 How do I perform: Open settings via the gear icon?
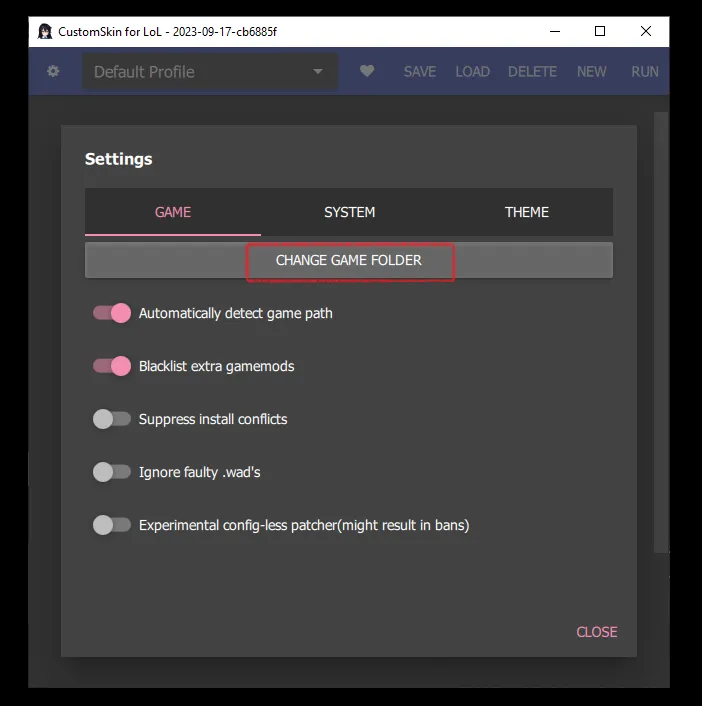pyautogui.click(x=53, y=71)
